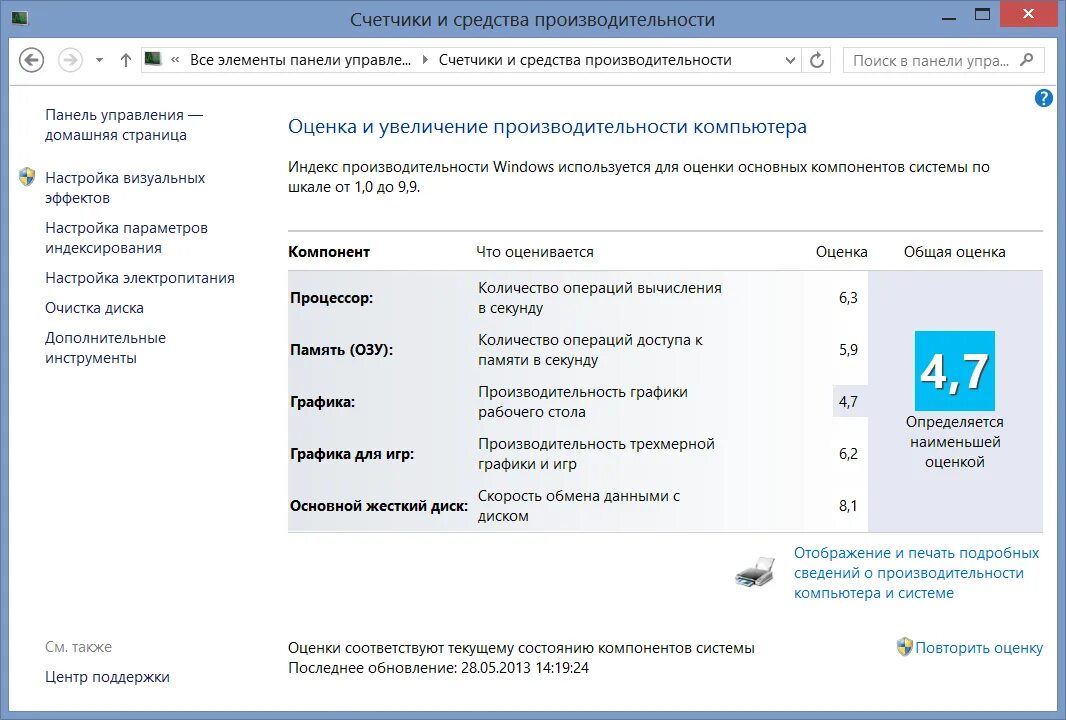Viewport: 1066px width, 720px height.
Task: Go back with the Back arrow button
Action: pyautogui.click(x=31, y=60)
